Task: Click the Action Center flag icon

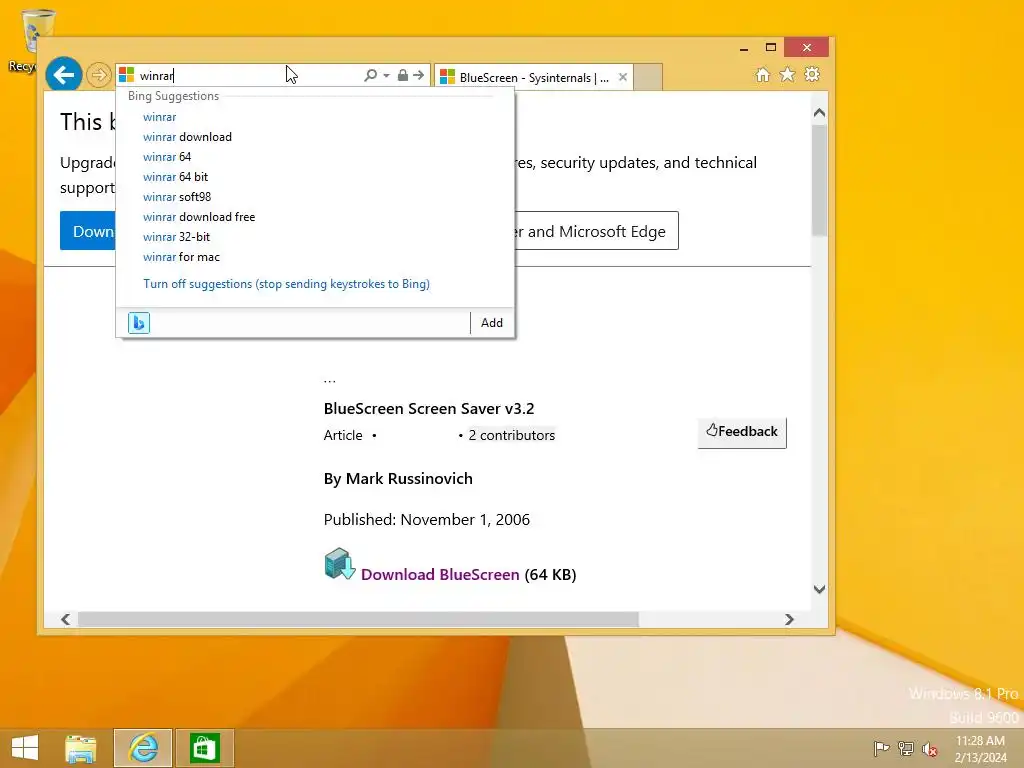Action: (881, 748)
